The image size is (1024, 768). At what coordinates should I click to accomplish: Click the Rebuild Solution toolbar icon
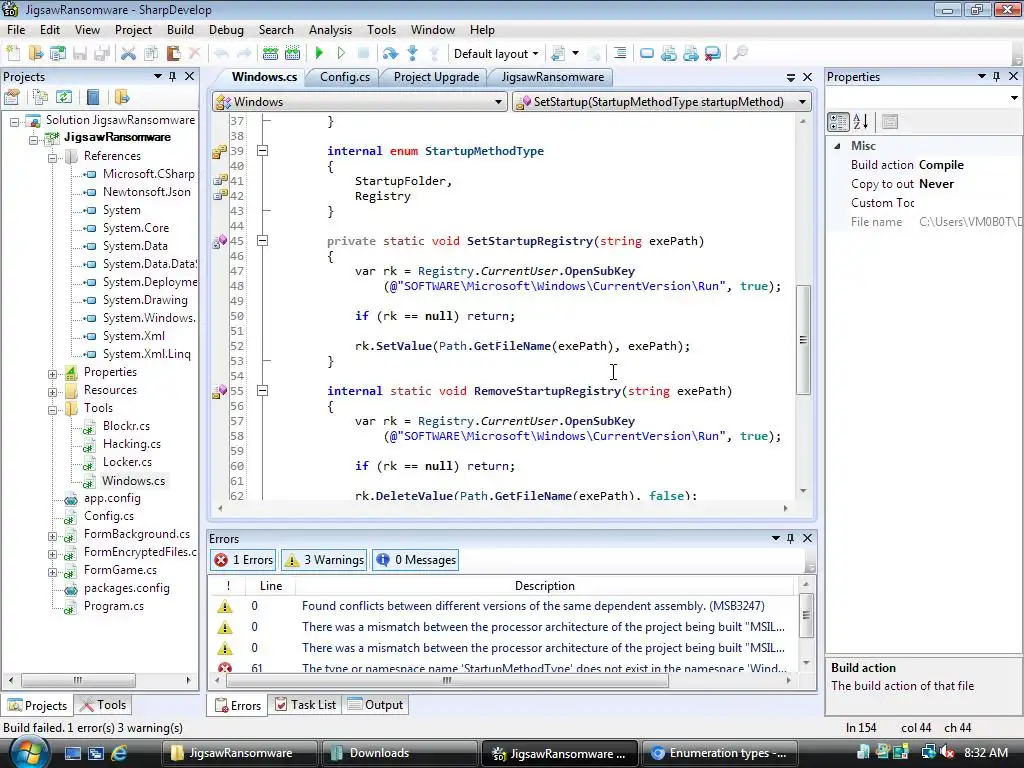[x=293, y=54]
